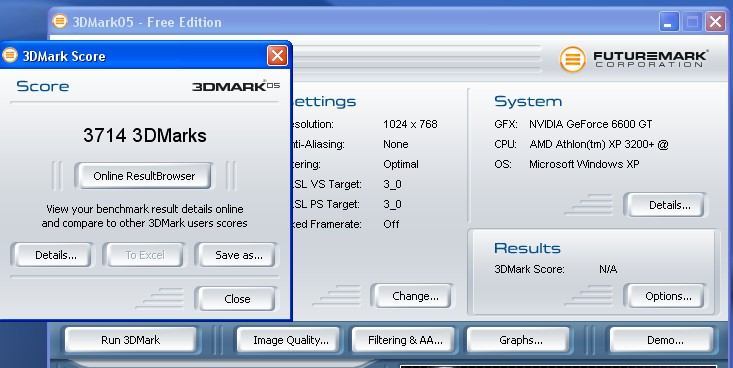
Task: Click the VS Target 3_0 value
Action: 392,184
